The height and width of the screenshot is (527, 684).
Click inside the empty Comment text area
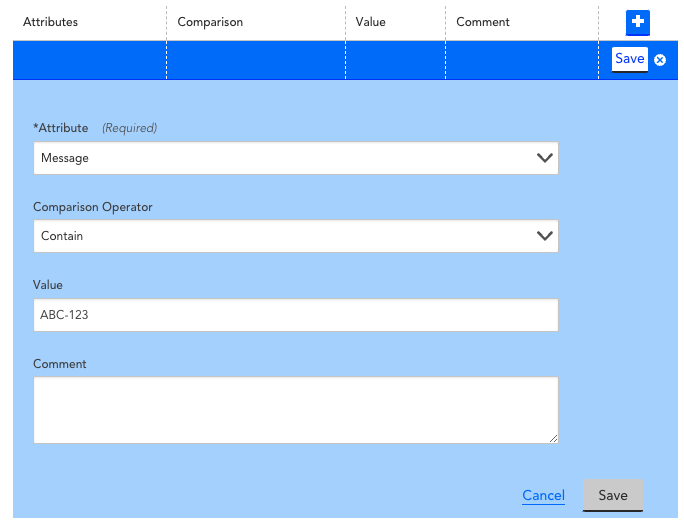296,410
